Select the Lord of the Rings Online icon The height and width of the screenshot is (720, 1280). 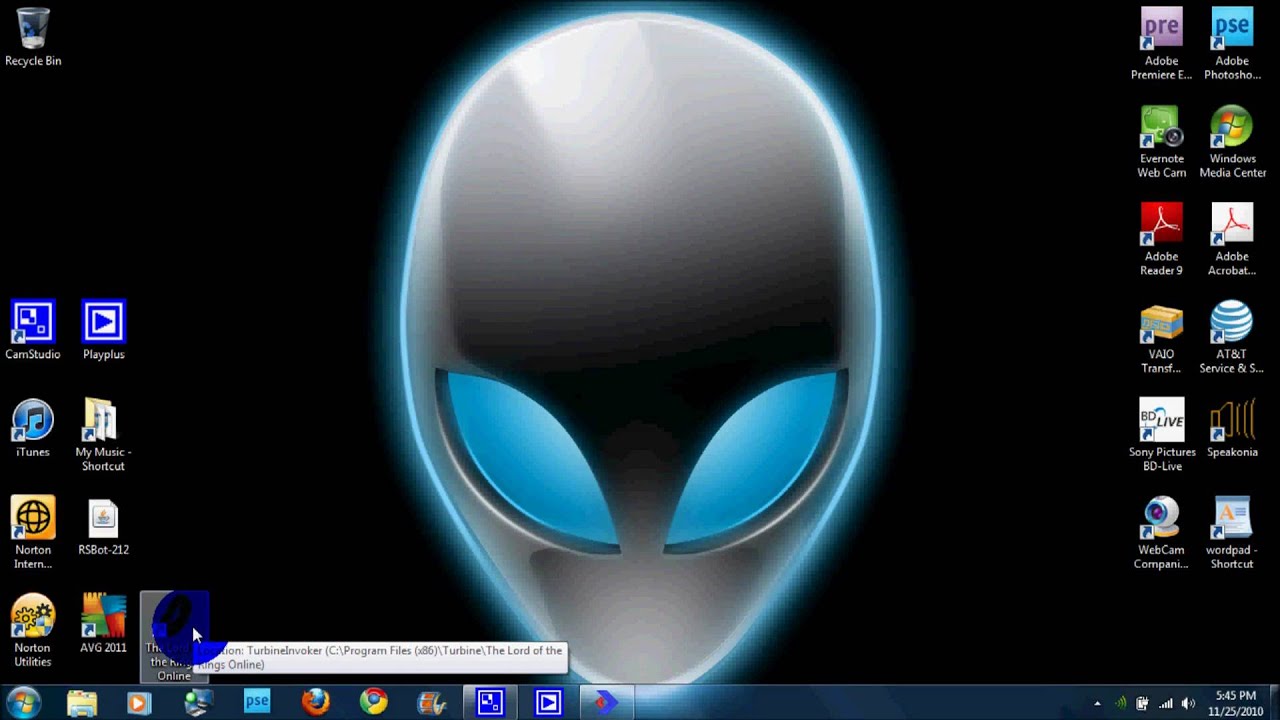coord(174,637)
